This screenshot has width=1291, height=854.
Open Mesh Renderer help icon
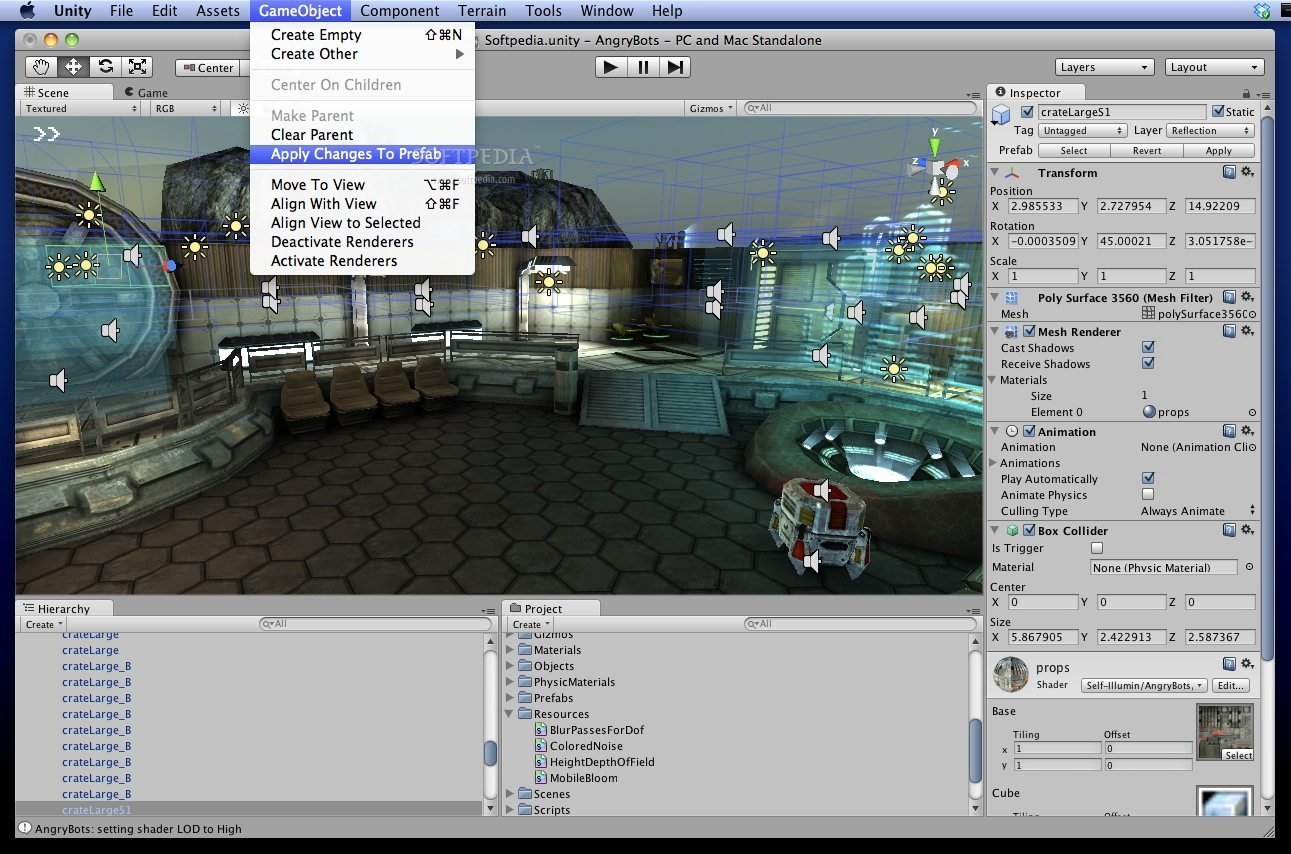tap(1229, 331)
